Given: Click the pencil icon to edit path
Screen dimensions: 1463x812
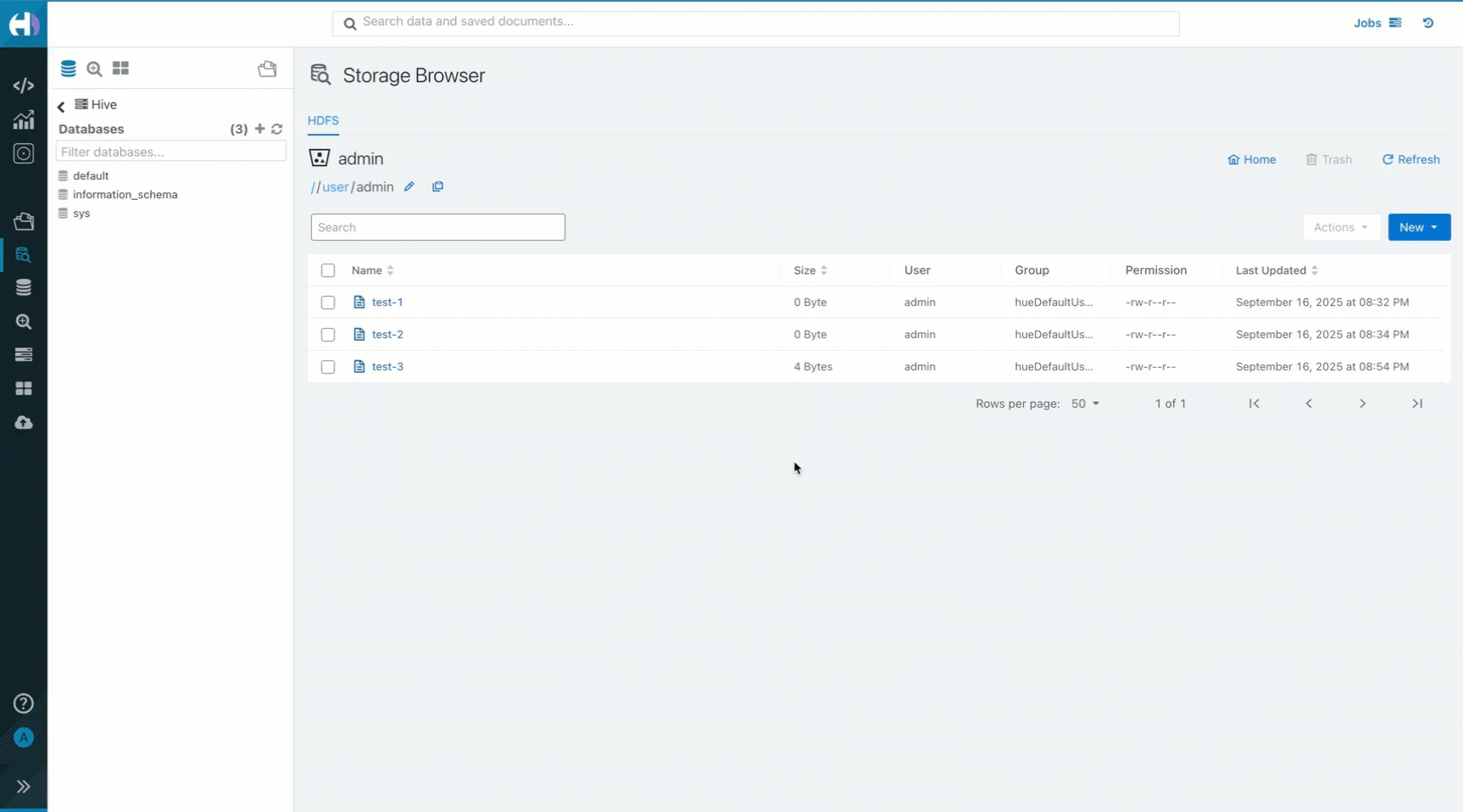Looking at the screenshot, I should click(x=409, y=186).
